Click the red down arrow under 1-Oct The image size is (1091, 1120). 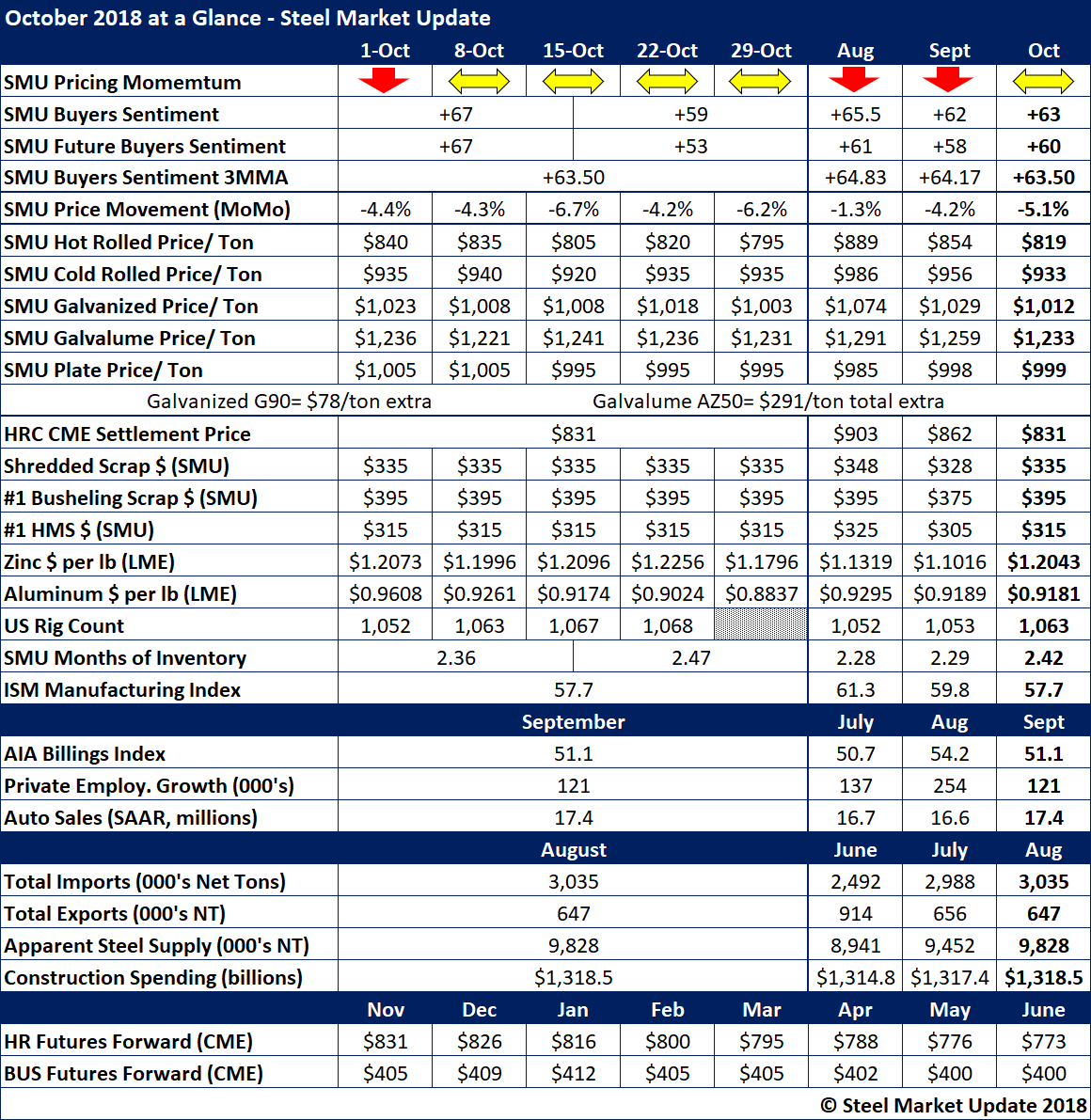(384, 81)
